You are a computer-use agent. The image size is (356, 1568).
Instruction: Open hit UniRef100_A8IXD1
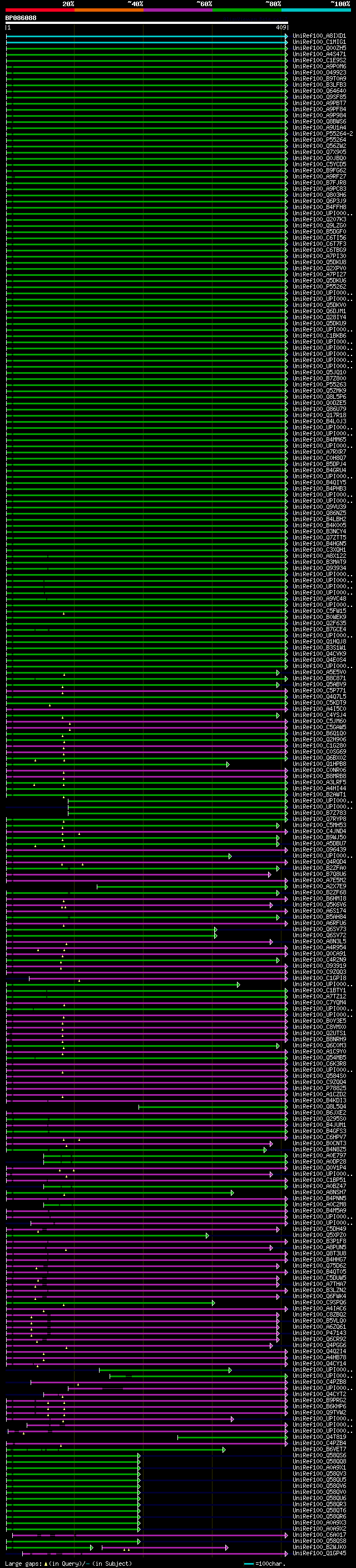[319, 36]
